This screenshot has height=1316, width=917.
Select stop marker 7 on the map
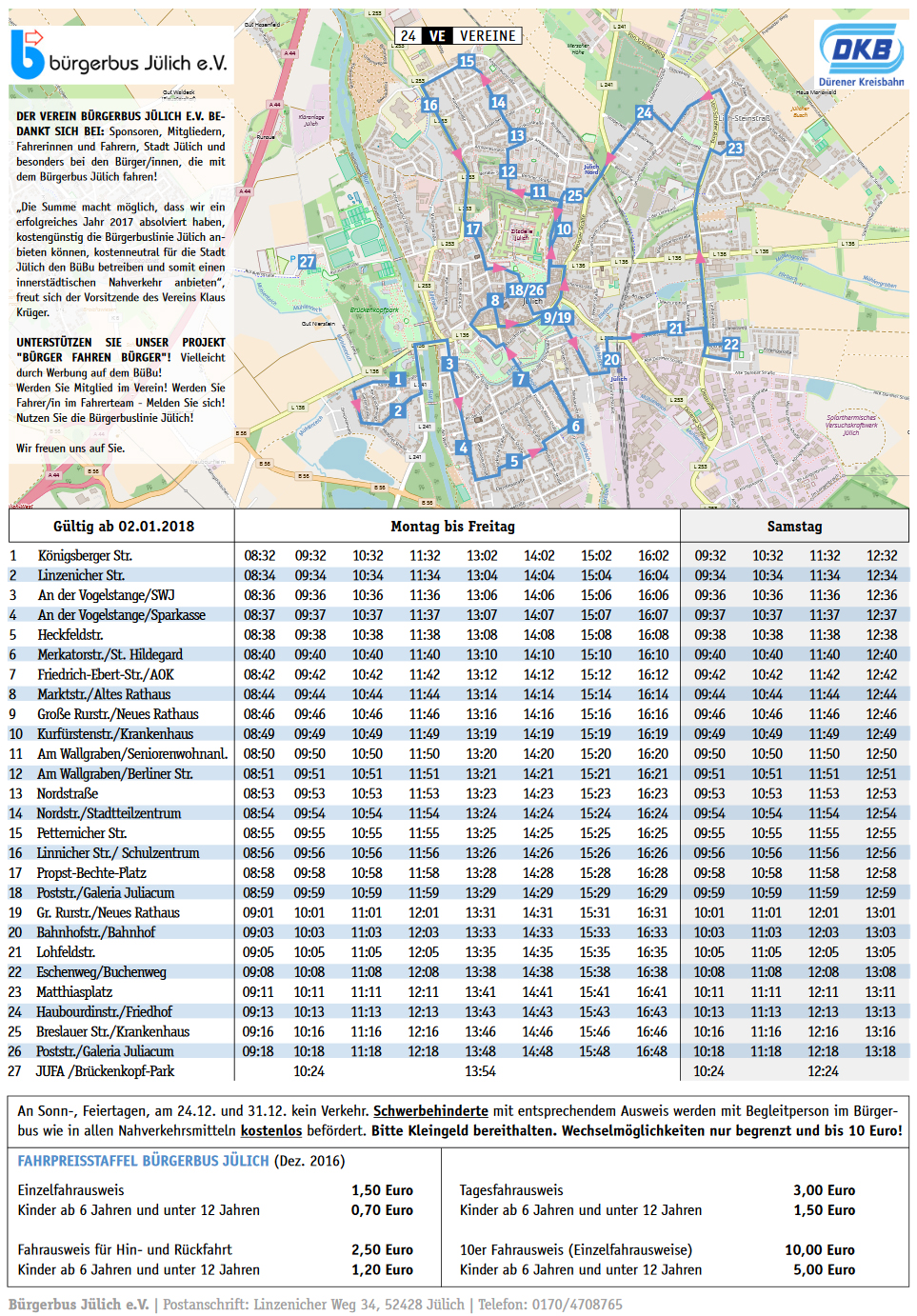point(520,379)
